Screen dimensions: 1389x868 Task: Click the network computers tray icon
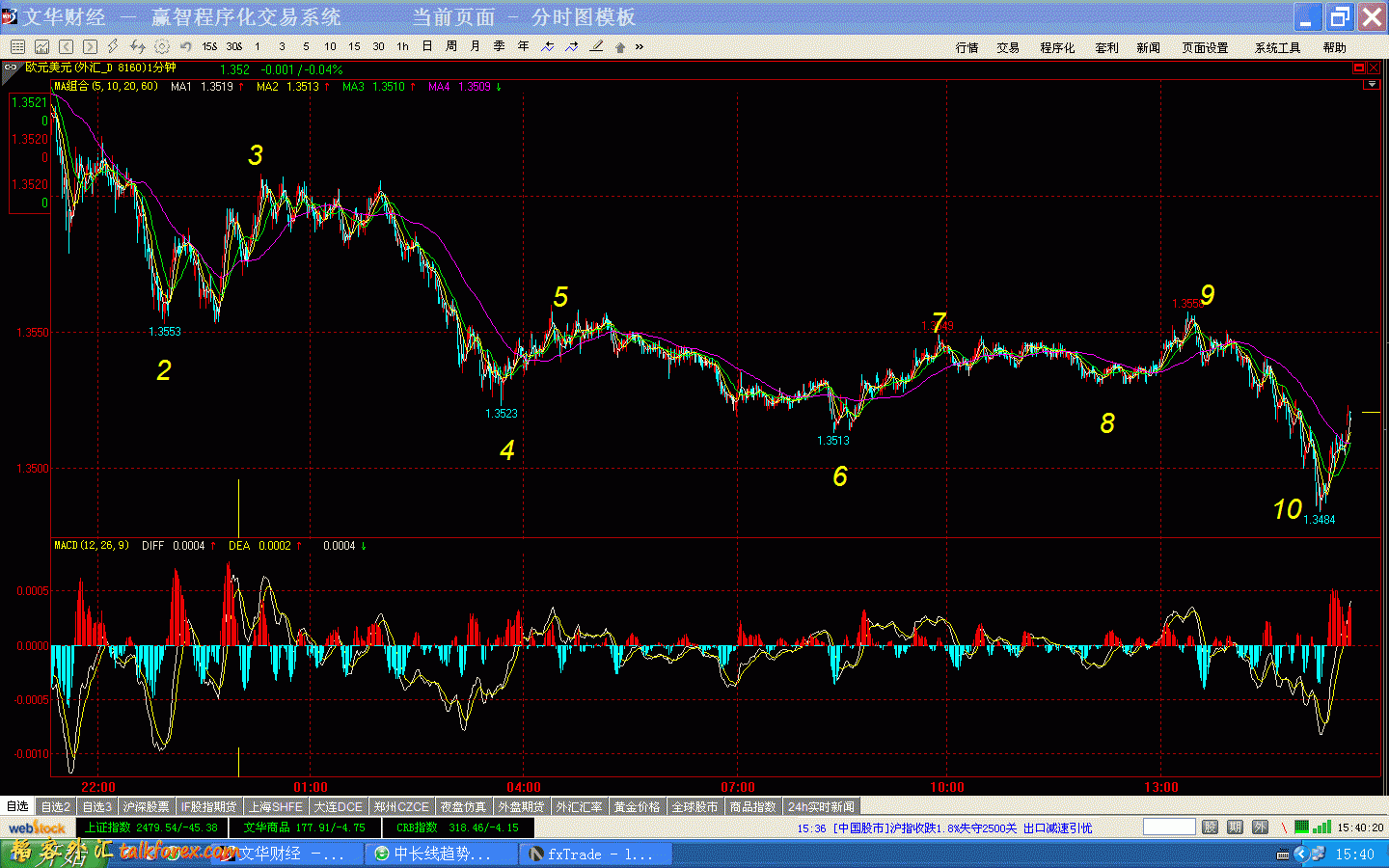tap(1317, 854)
